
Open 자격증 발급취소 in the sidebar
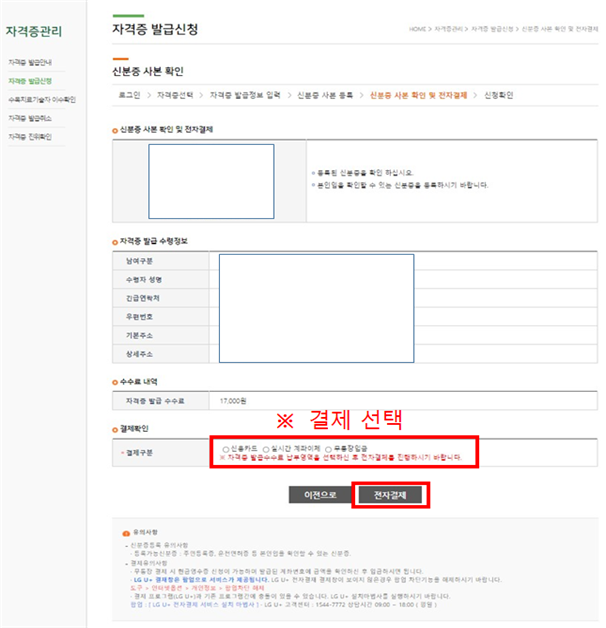coord(30,118)
